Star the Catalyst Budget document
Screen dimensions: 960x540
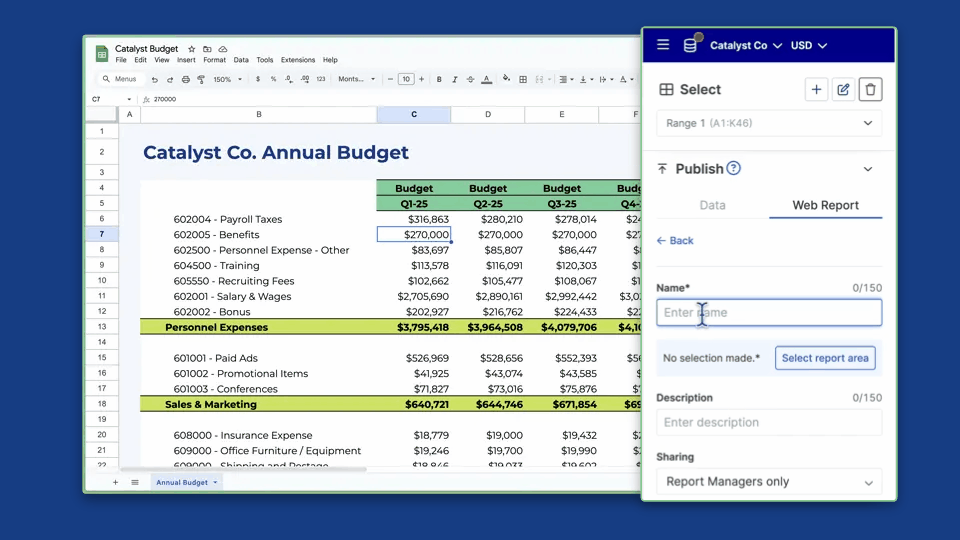point(192,49)
